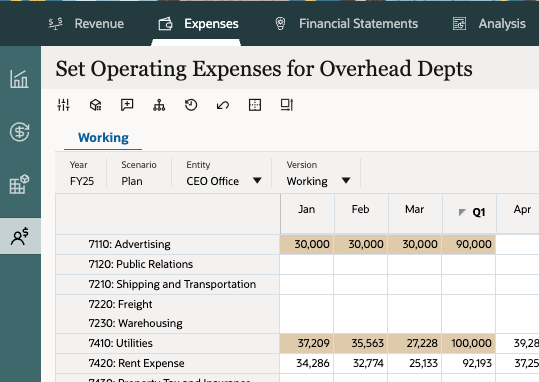Select the 7410: Utilities row

point(167,343)
